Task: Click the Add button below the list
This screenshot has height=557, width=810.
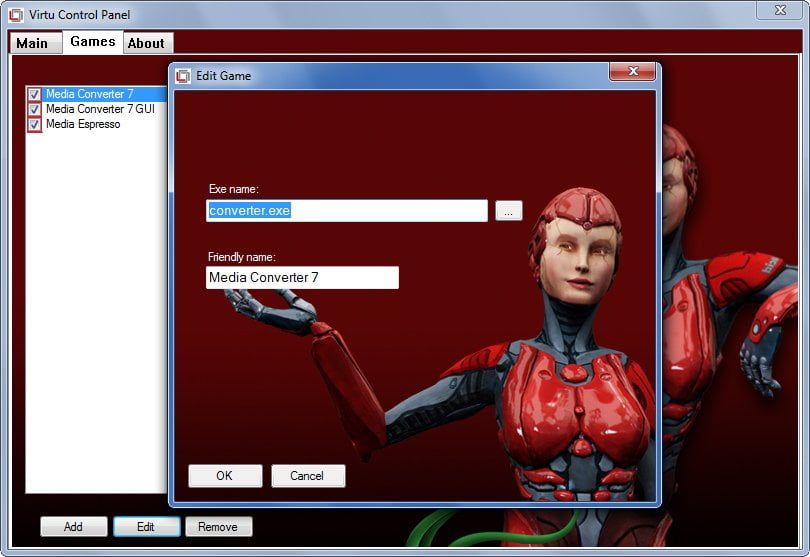Action: pos(74,527)
